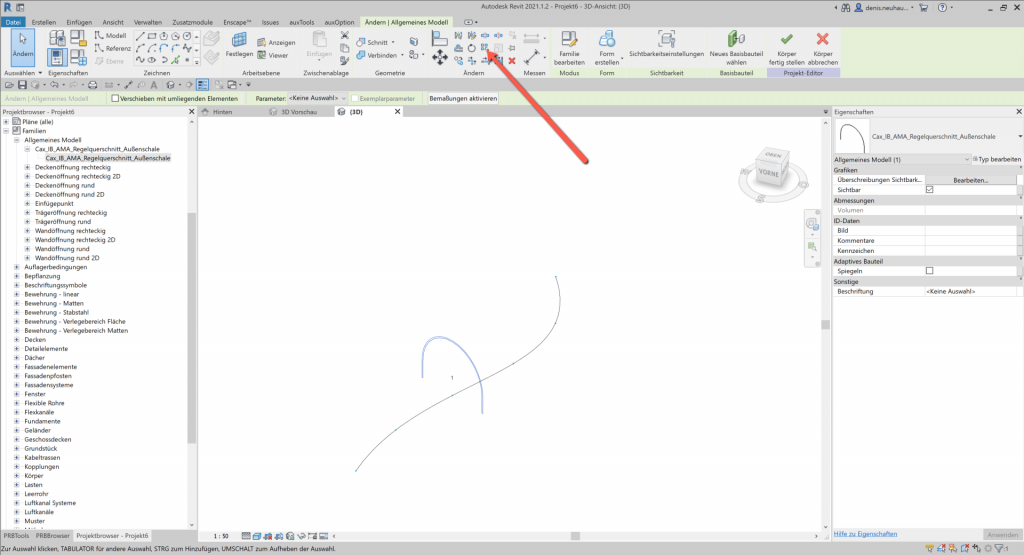Click the Bearbeiten... button in properties

pyautogui.click(x=970, y=180)
